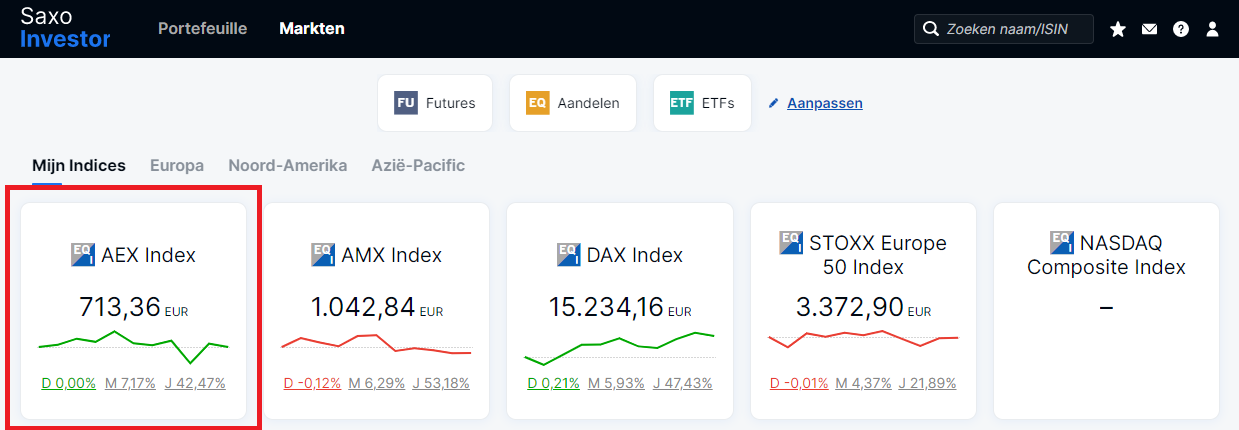This screenshot has width=1239, height=430.
Task: Open the Aandelen product button
Action: (x=573, y=103)
